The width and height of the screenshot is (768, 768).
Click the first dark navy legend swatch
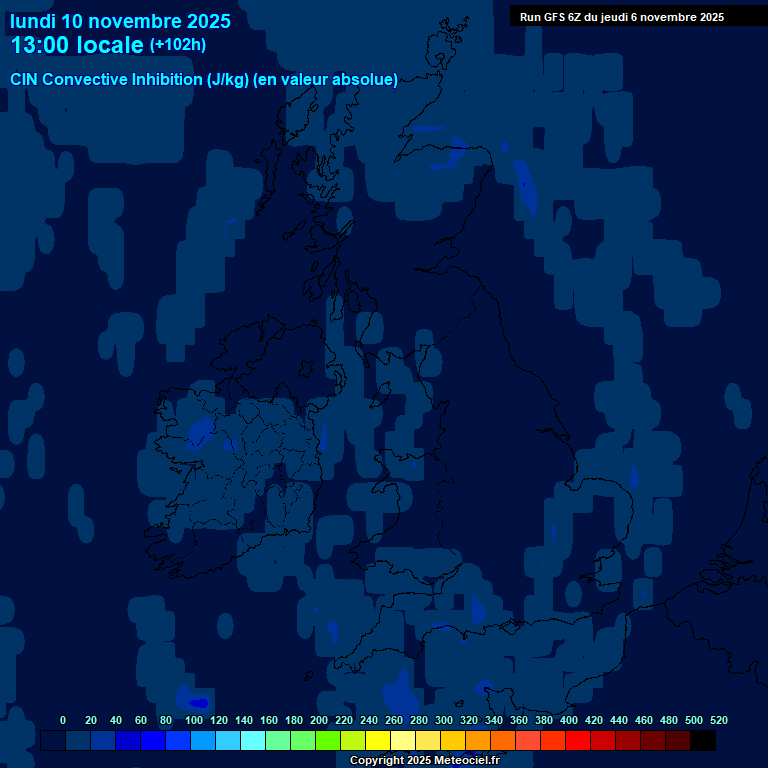pyautogui.click(x=53, y=740)
